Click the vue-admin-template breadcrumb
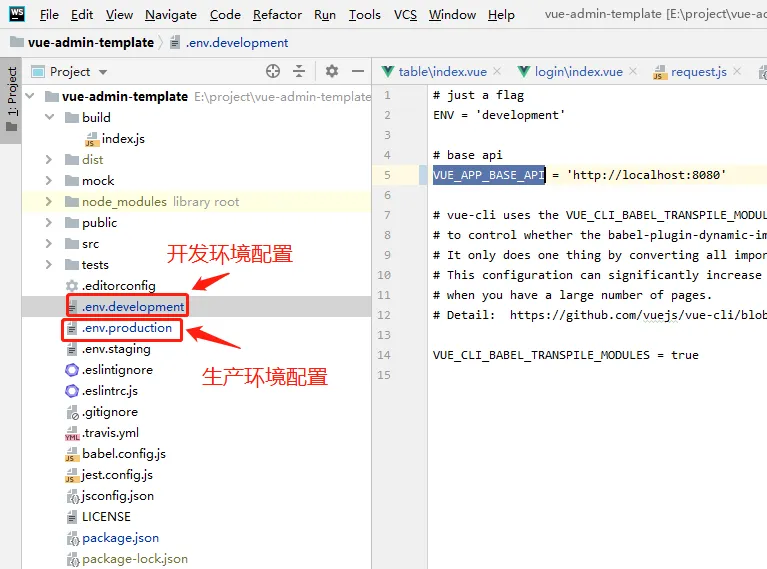The image size is (767, 569). (82, 43)
